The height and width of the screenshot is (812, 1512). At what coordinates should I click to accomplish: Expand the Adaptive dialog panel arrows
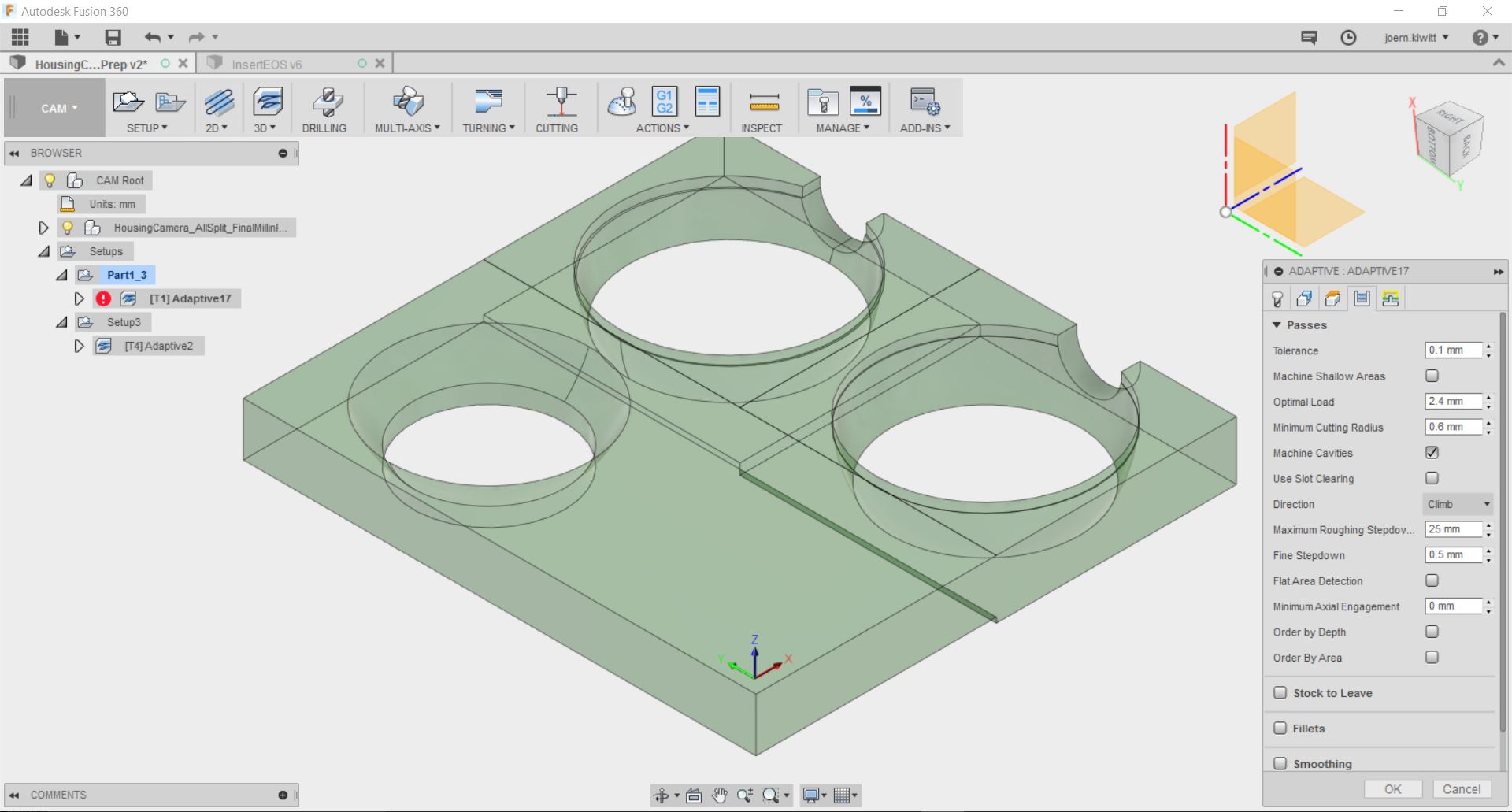1498,271
